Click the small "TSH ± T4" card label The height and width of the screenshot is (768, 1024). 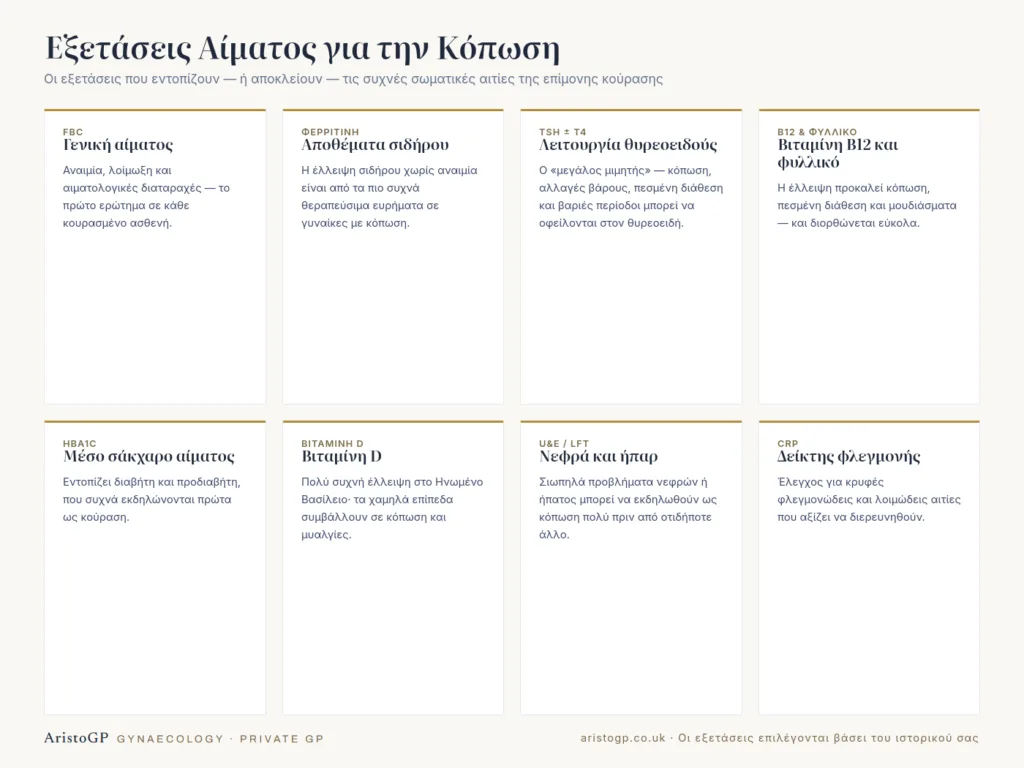point(562,131)
